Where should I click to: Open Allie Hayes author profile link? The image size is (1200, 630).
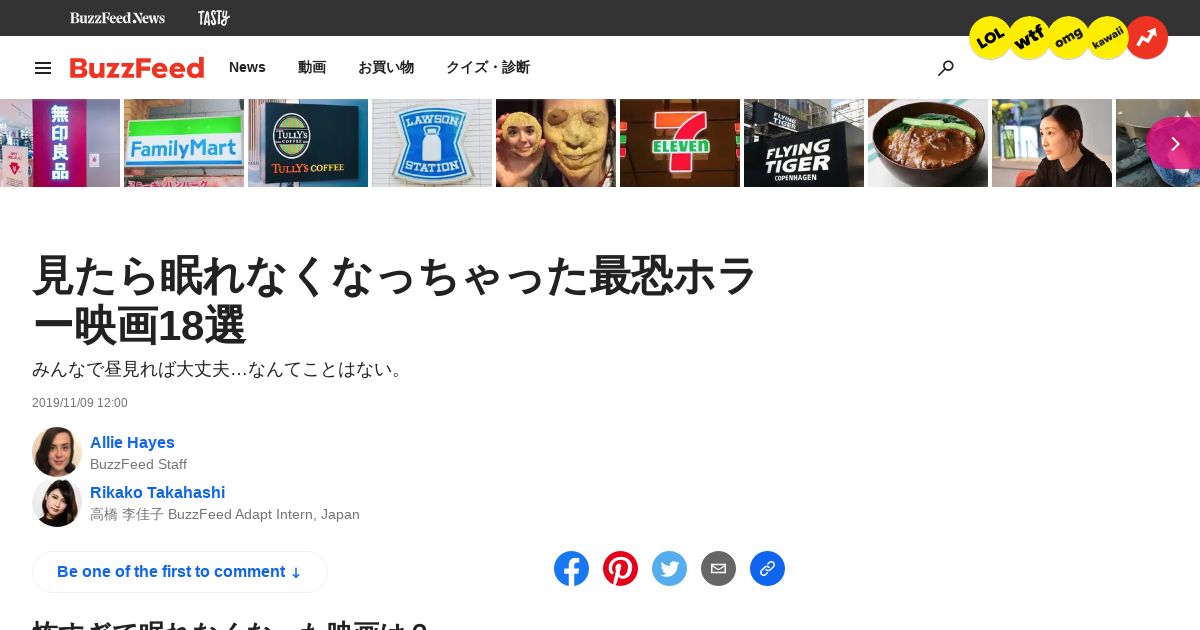pos(132,442)
